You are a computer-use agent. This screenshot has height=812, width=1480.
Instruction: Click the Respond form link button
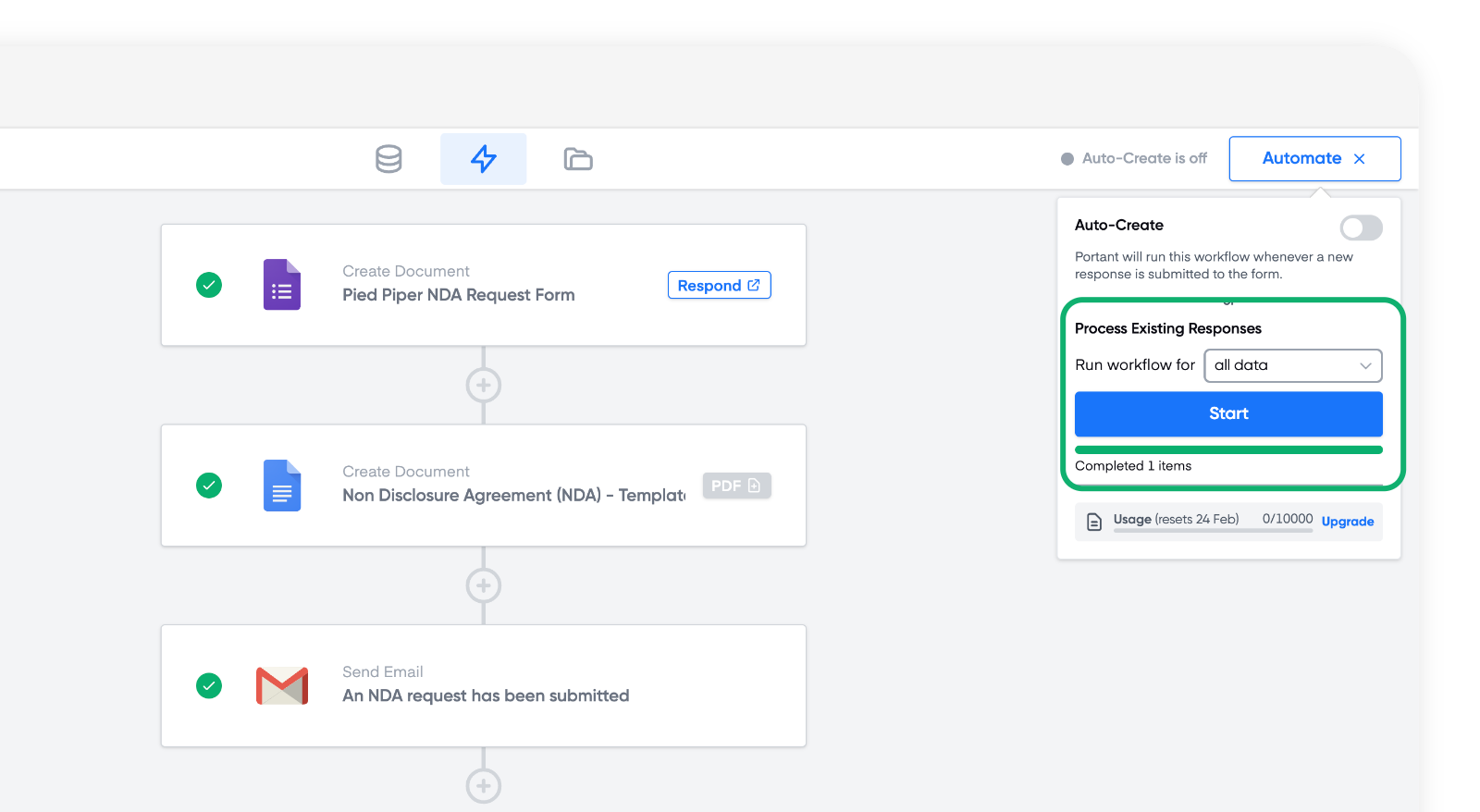(719, 286)
